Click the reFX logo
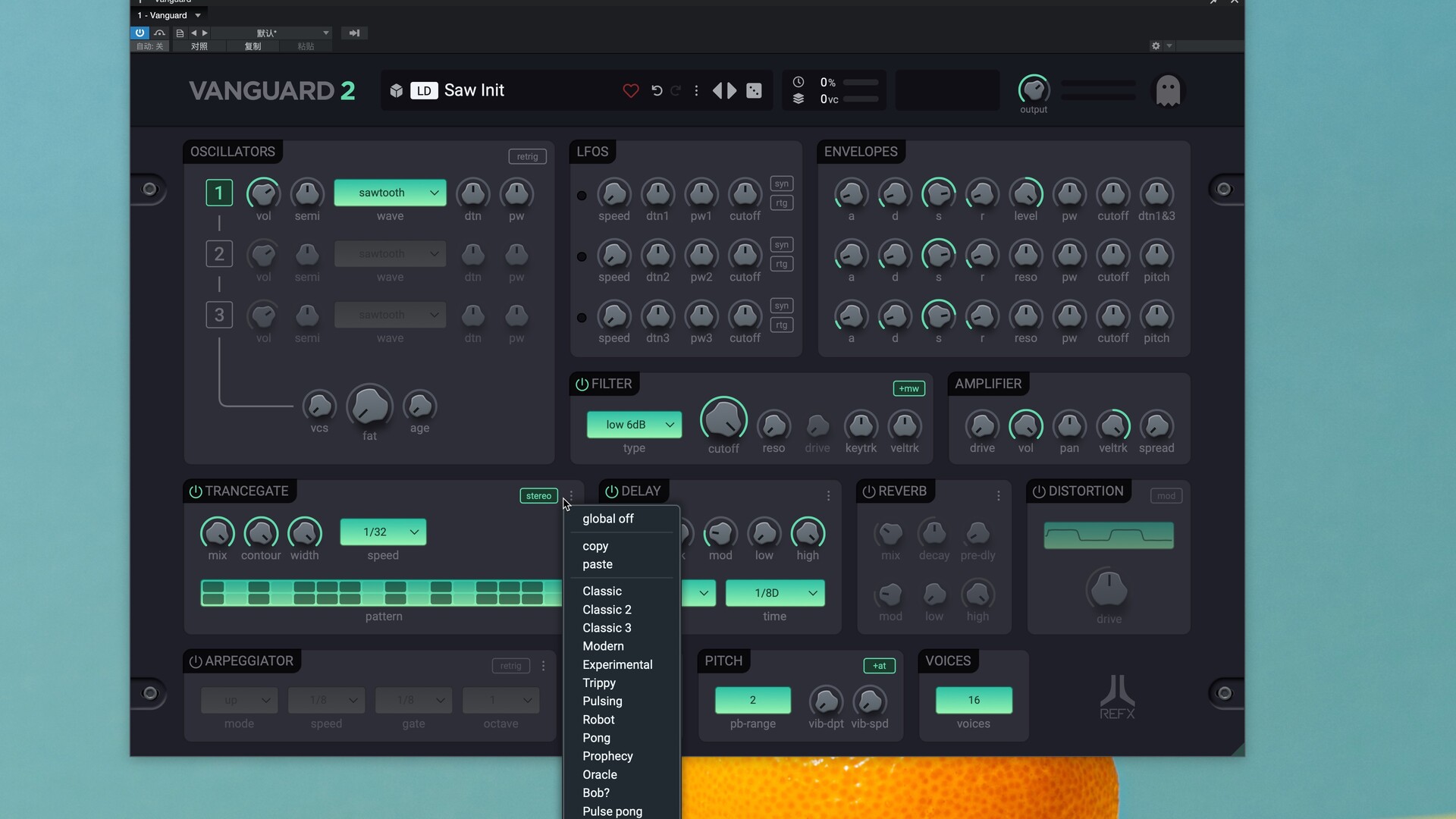Image resolution: width=1456 pixels, height=819 pixels. [1117, 697]
